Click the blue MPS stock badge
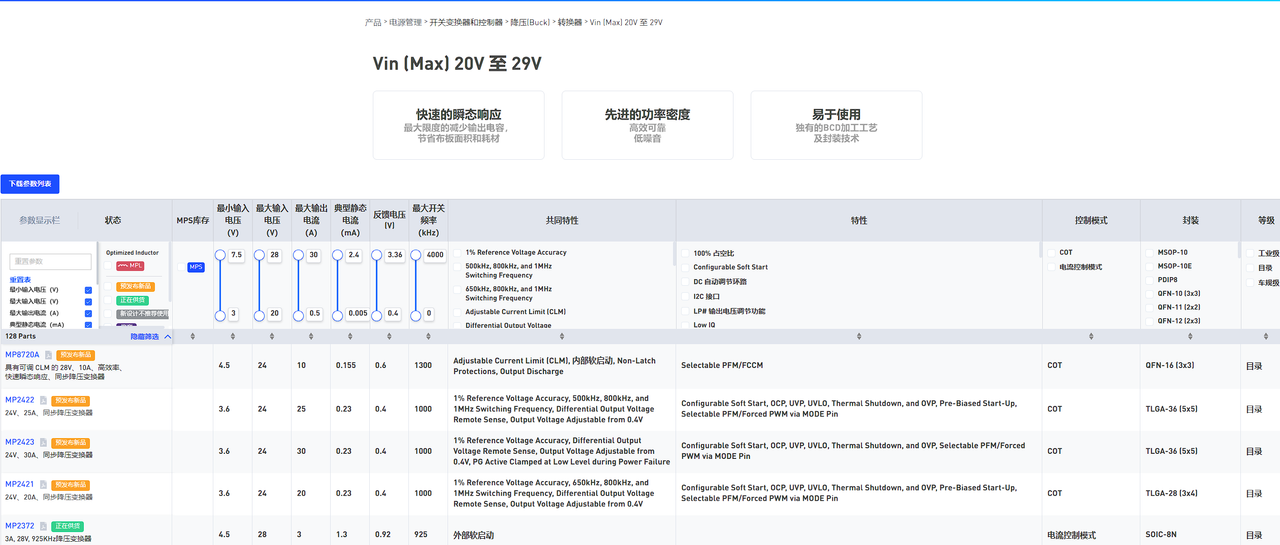This screenshot has width=1280, height=545. pos(196,267)
